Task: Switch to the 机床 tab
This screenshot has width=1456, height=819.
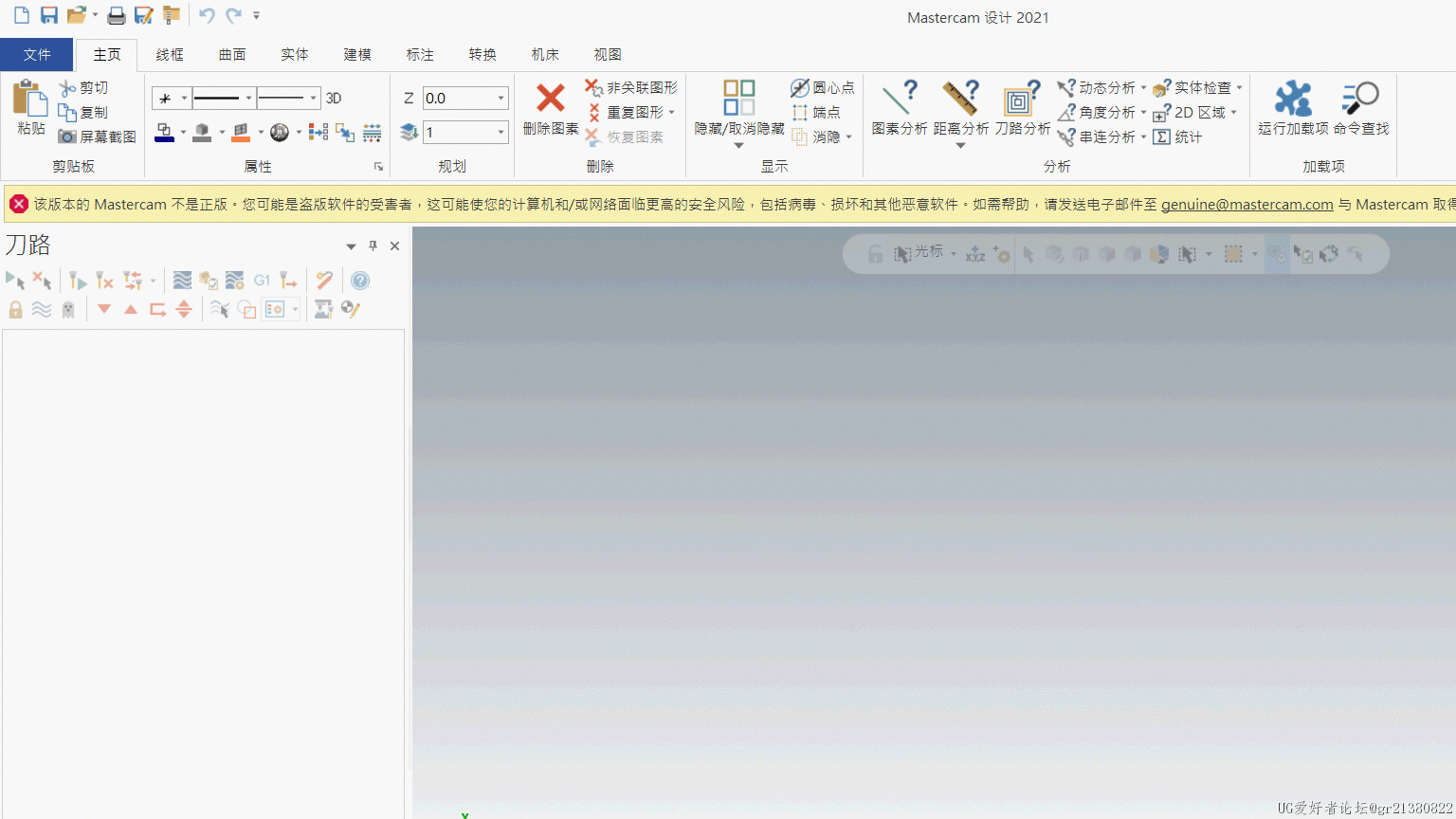Action: point(545,54)
